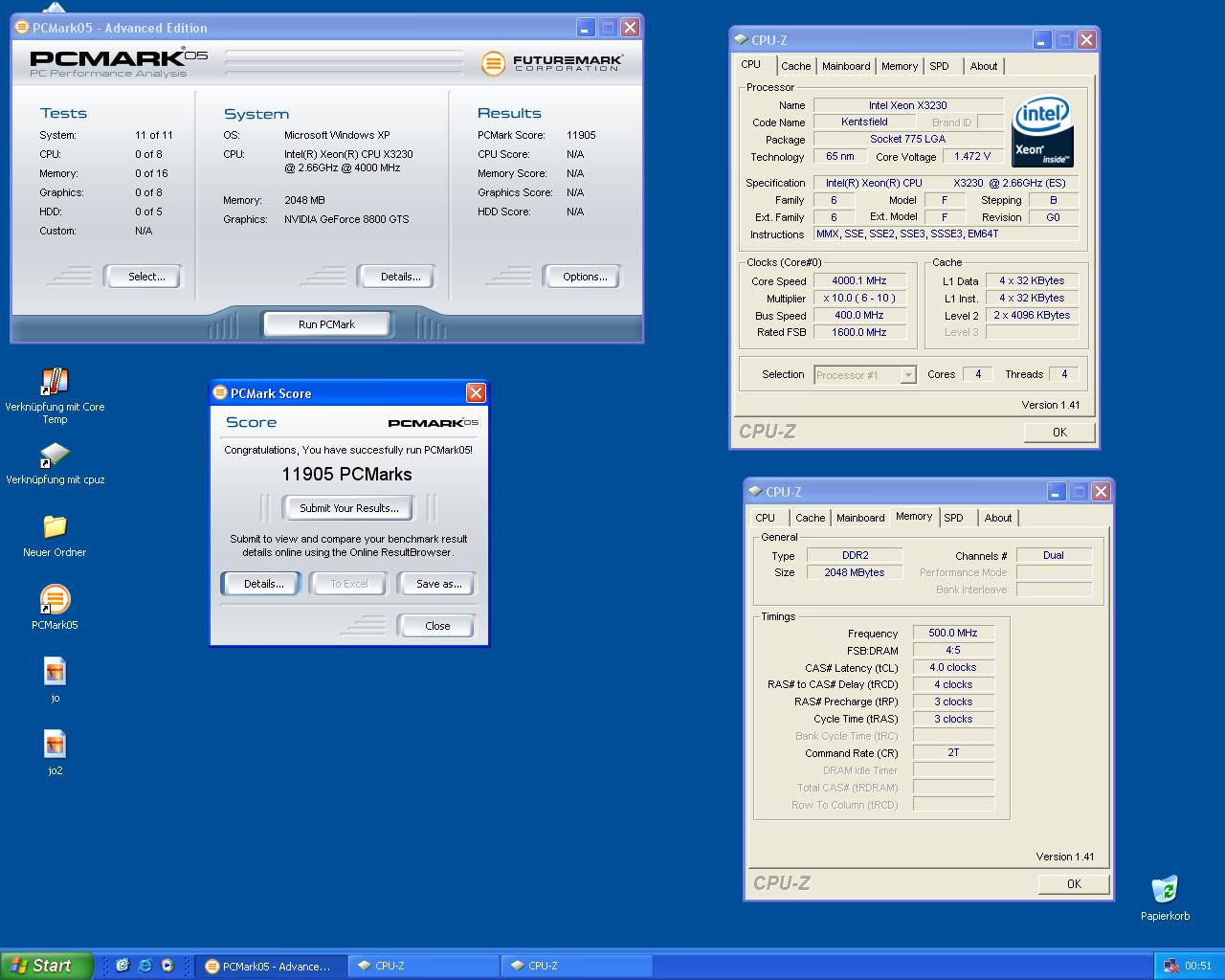Click Select... button under Tests
Screen dimensions: 1225x980
pos(144,277)
